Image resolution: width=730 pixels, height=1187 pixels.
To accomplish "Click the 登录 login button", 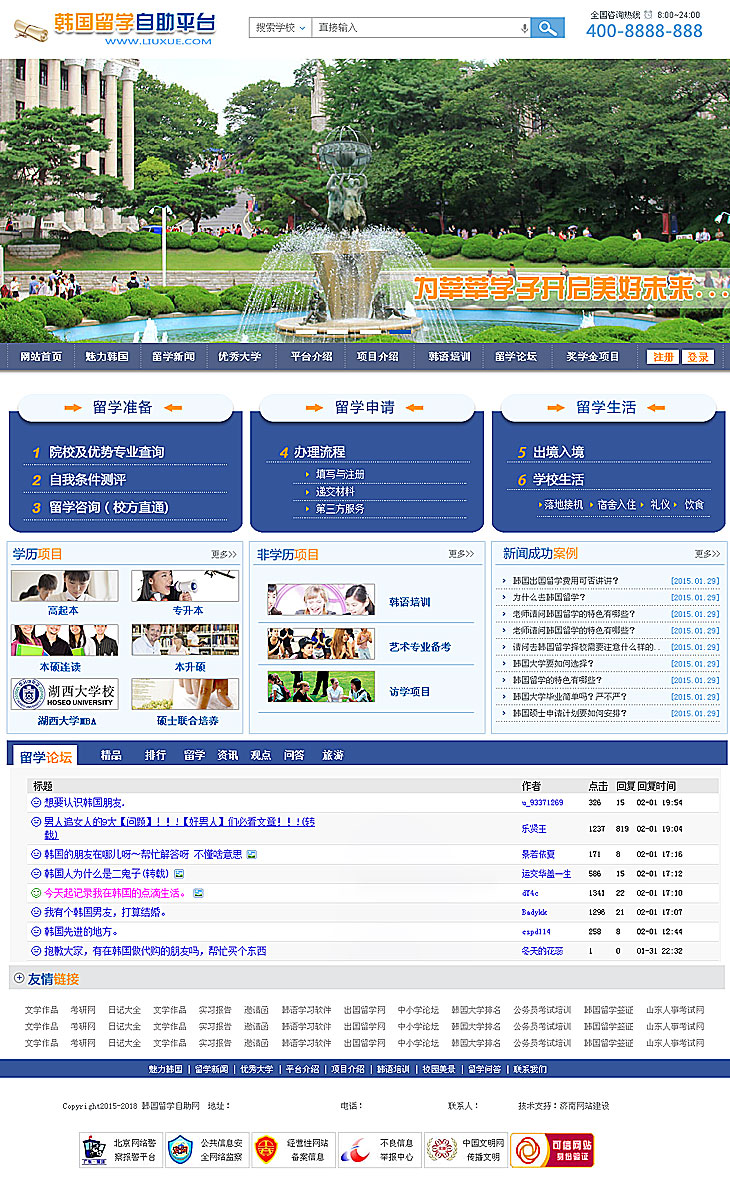I will 697,357.
